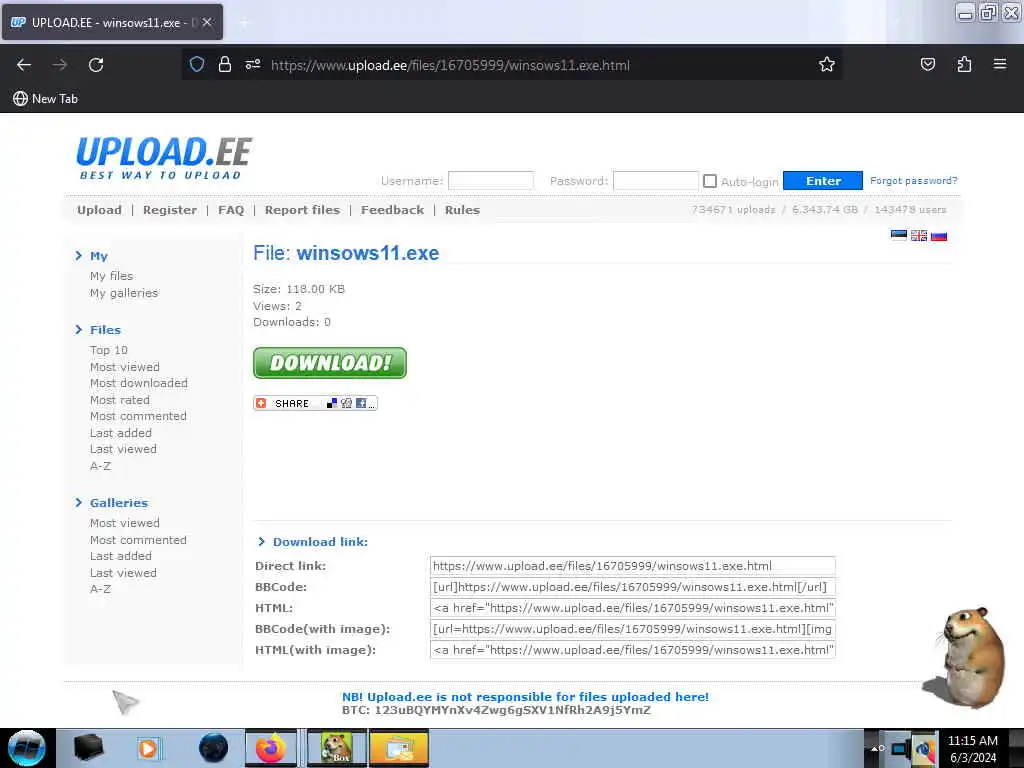Show hidden system tray icons

(x=876, y=748)
